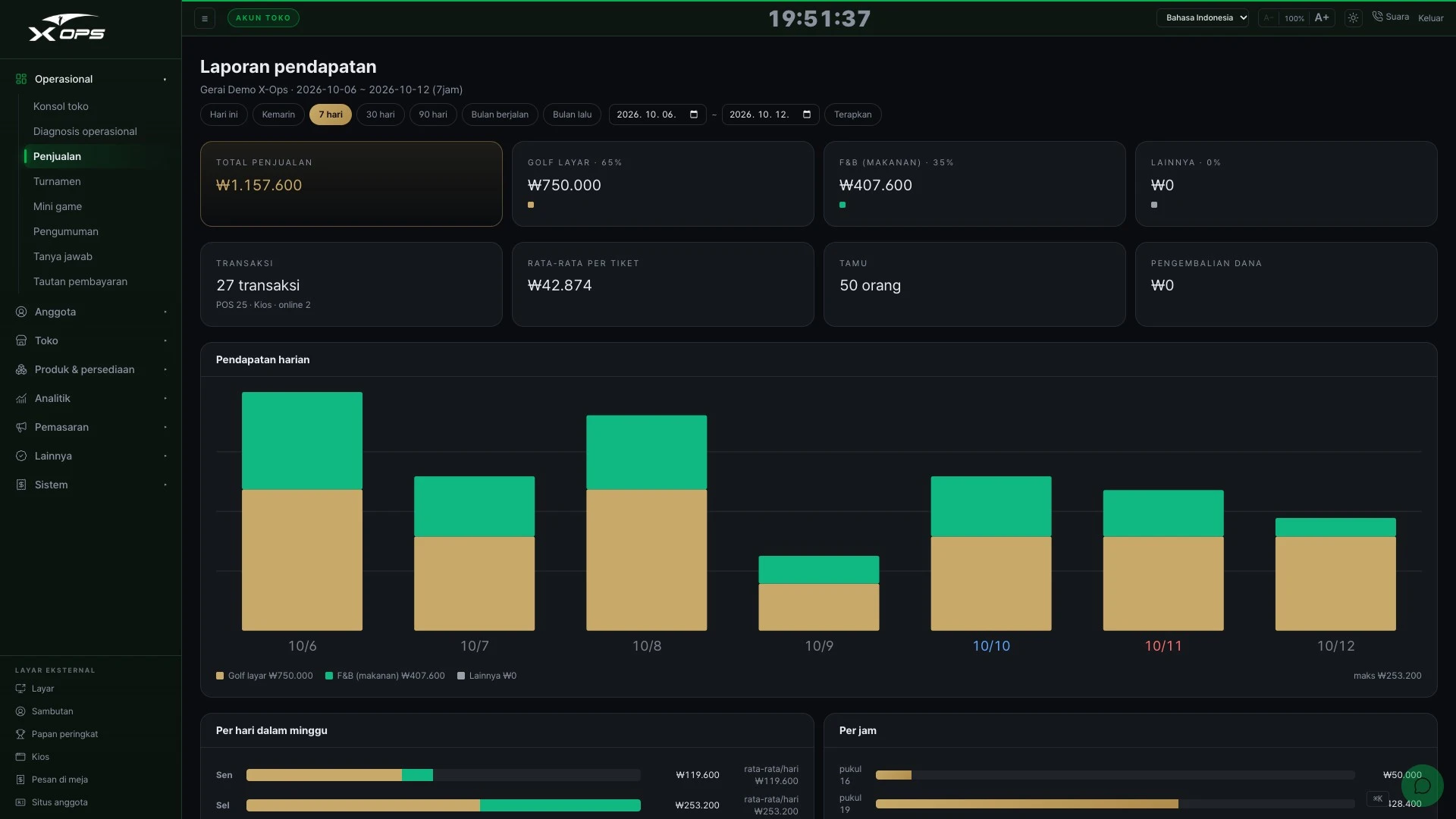Click the Keluar logout link
The width and height of the screenshot is (1456, 819).
(1431, 18)
